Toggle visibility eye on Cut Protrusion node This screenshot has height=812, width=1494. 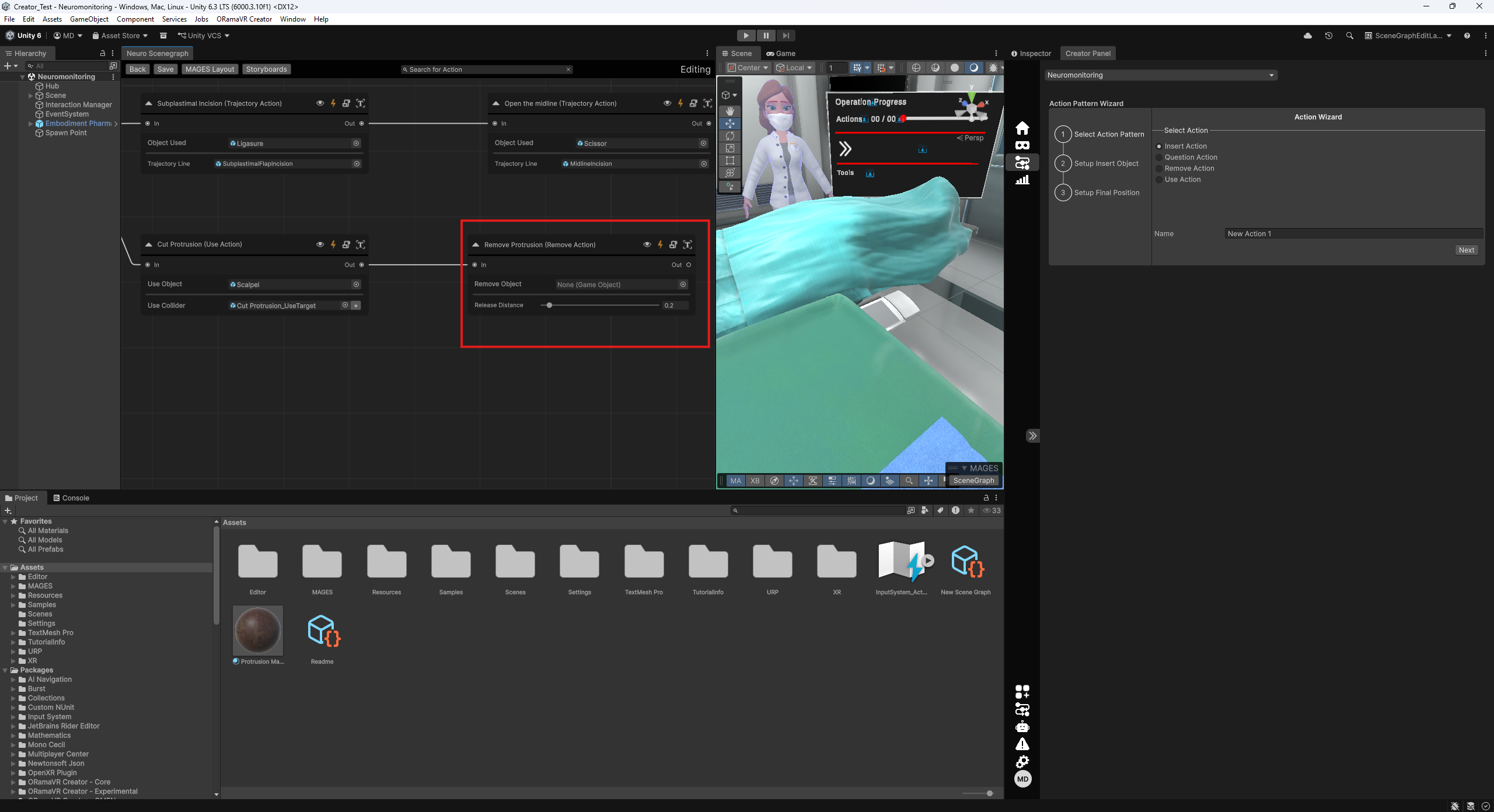tap(320, 244)
